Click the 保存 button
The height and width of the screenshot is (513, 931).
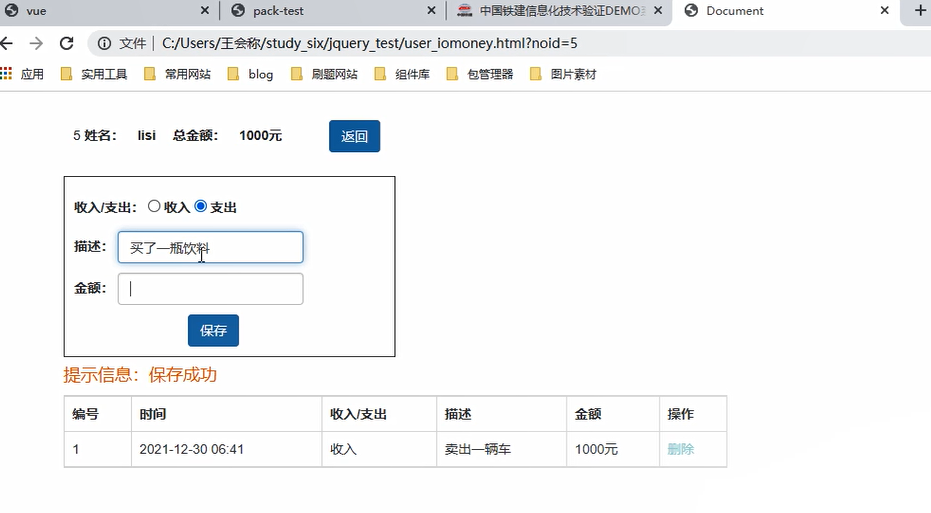[x=213, y=330]
